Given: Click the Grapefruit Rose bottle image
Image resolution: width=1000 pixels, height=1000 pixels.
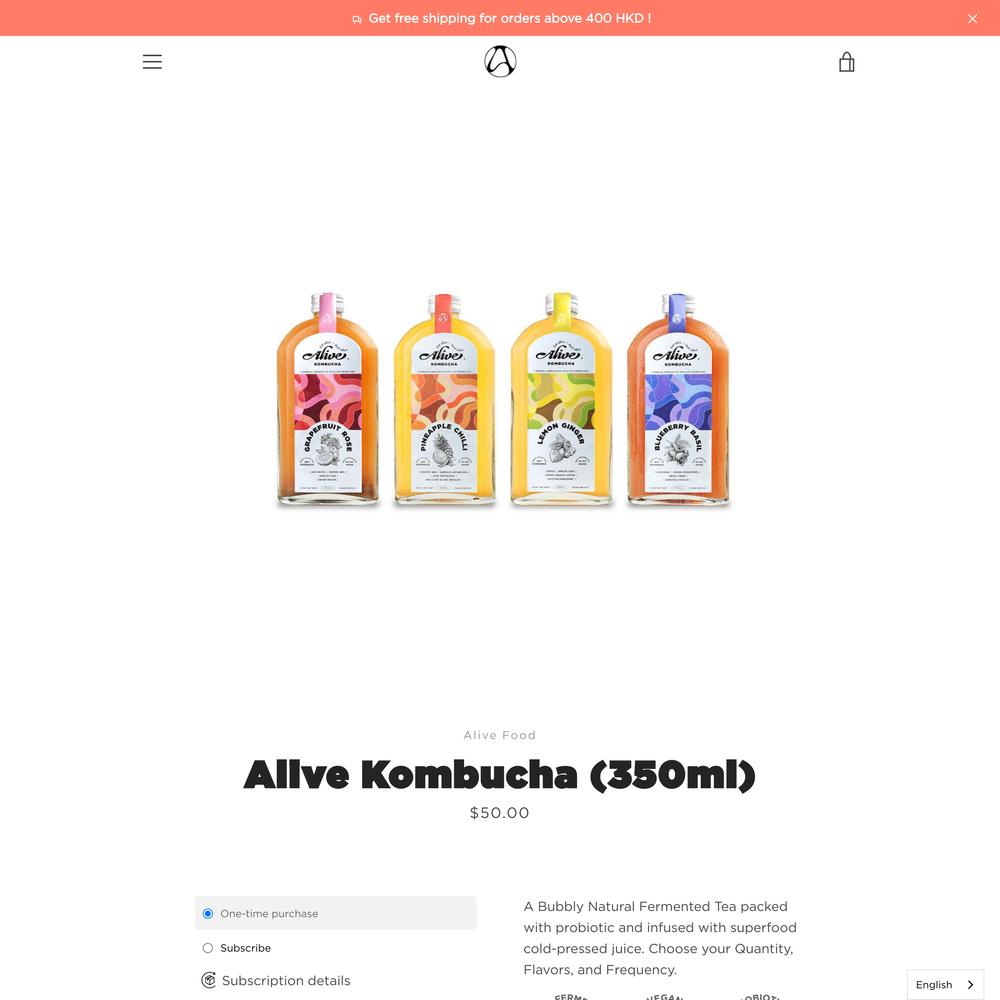Looking at the screenshot, I should [x=327, y=399].
